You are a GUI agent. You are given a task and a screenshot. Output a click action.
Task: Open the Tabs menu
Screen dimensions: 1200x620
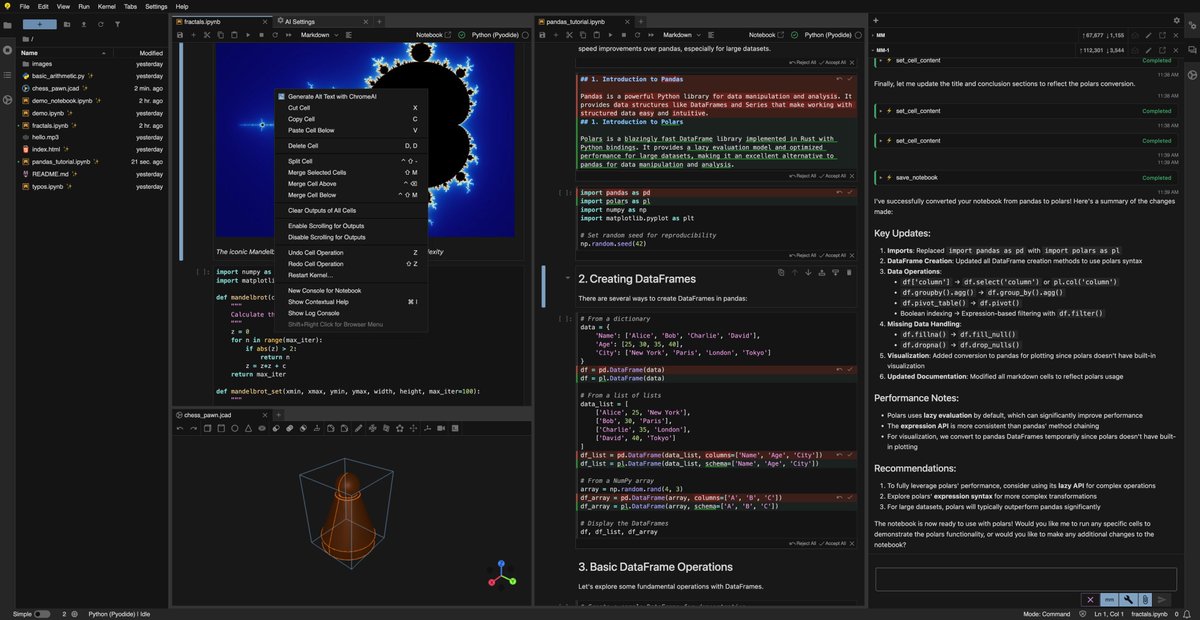[x=131, y=6]
